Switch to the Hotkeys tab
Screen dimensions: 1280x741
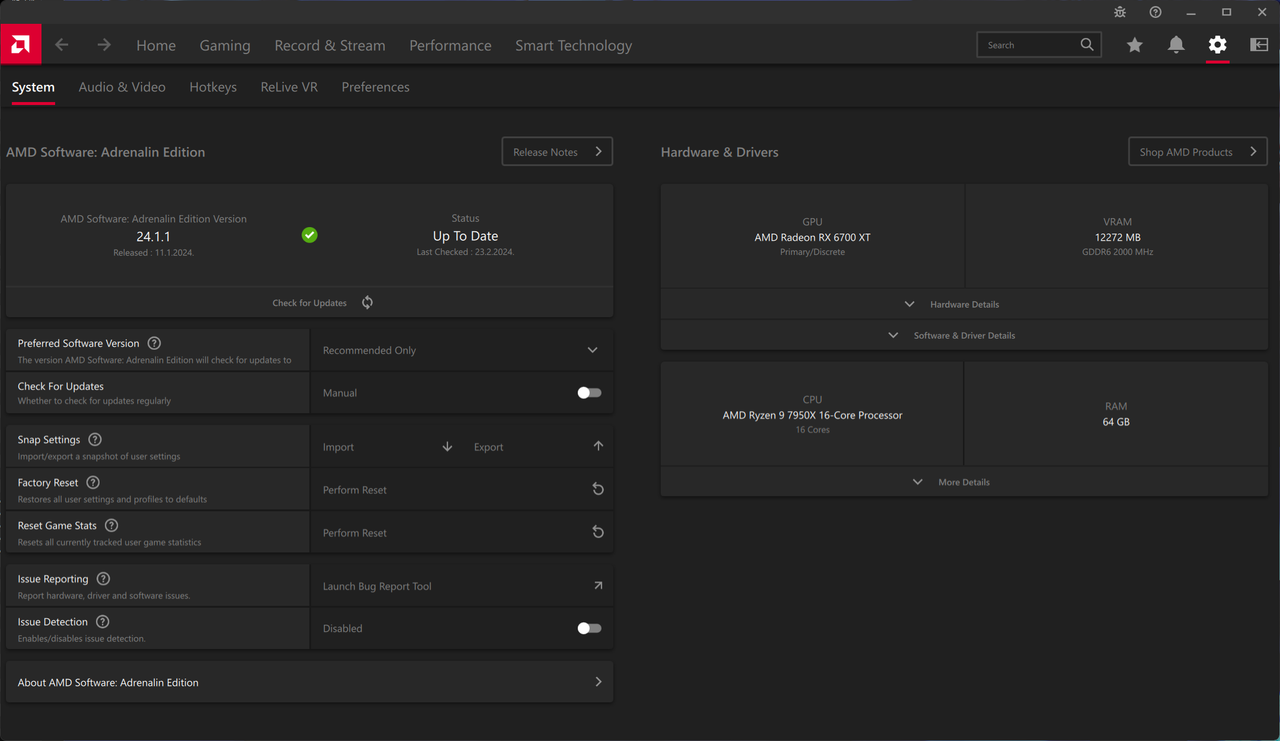pyautogui.click(x=213, y=87)
